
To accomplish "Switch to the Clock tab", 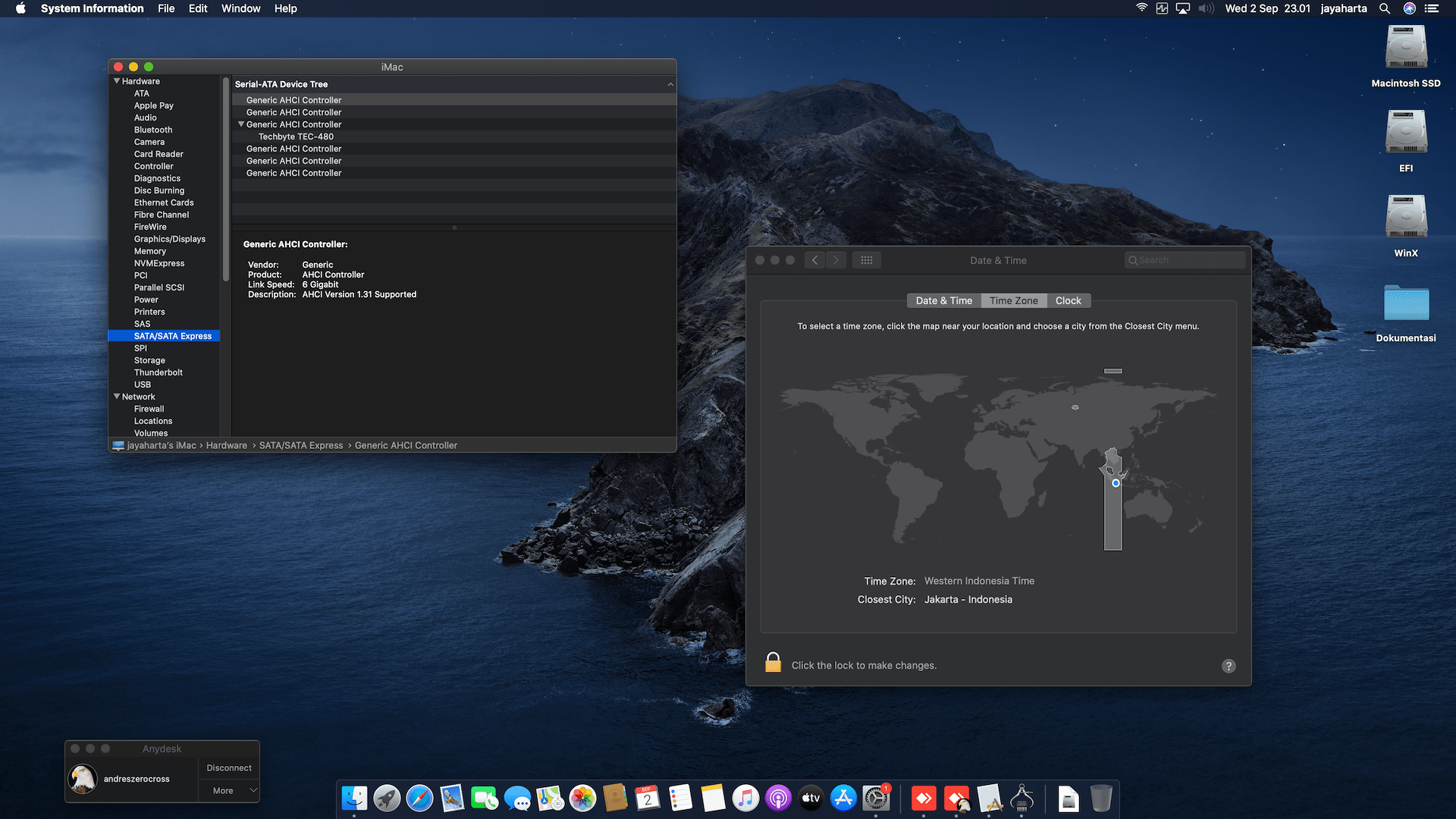I will pos(1068,301).
